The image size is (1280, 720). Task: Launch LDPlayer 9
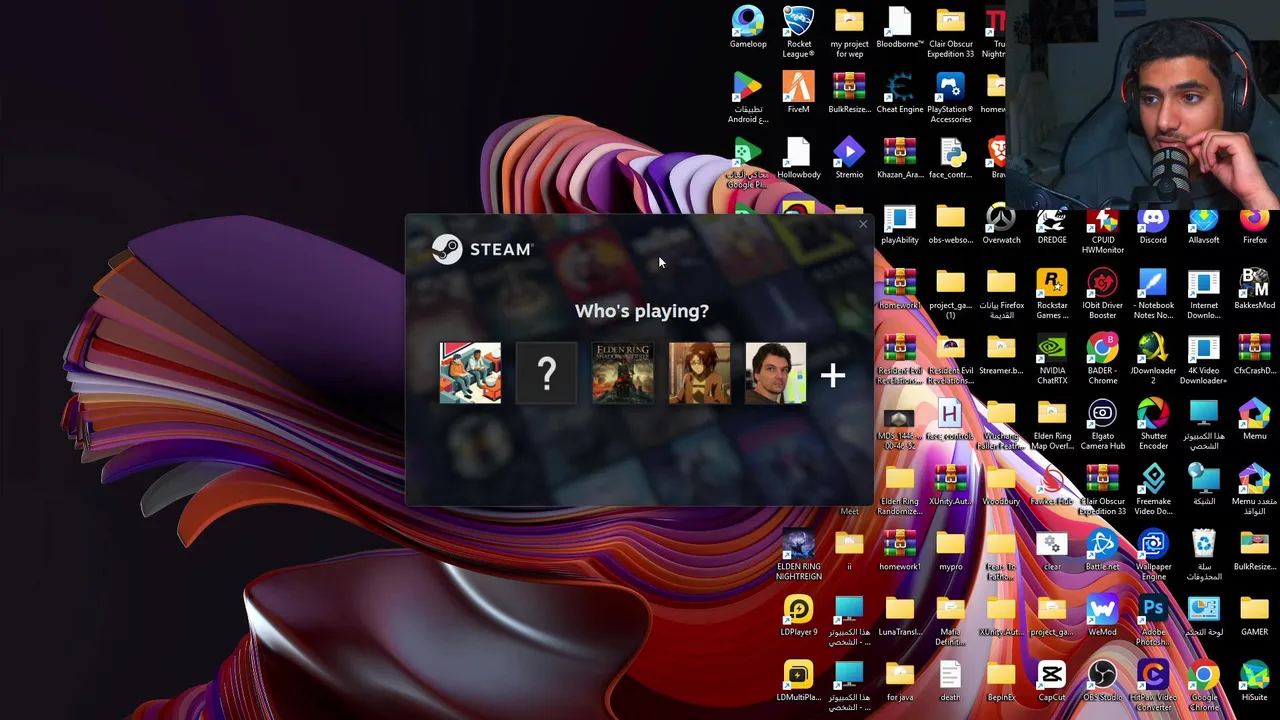(x=798, y=616)
